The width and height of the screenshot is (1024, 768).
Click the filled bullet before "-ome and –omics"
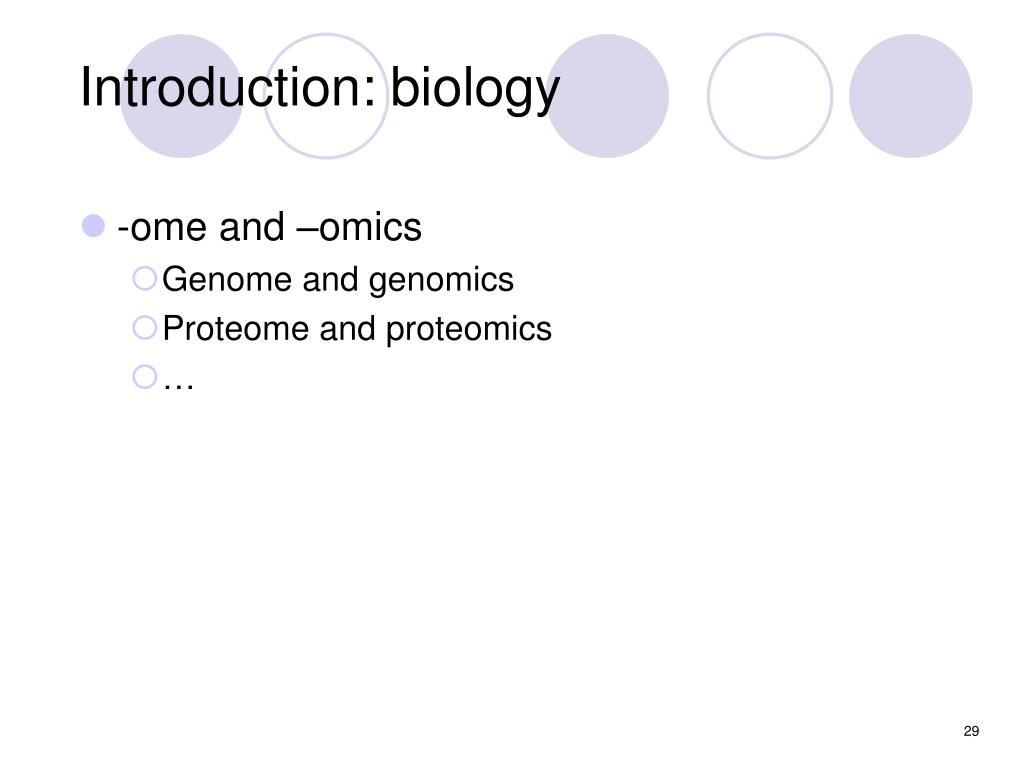point(93,226)
